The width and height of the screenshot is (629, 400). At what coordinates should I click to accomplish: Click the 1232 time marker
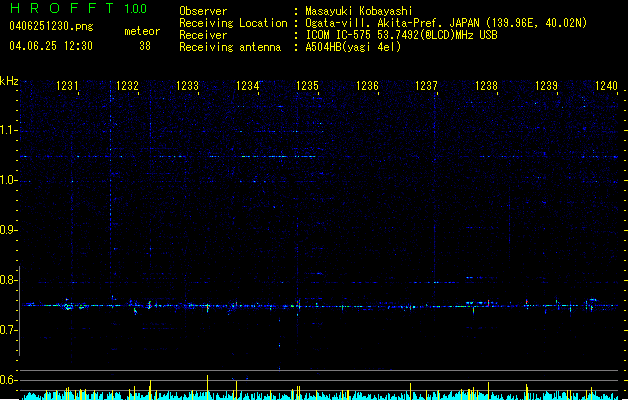tap(127, 86)
